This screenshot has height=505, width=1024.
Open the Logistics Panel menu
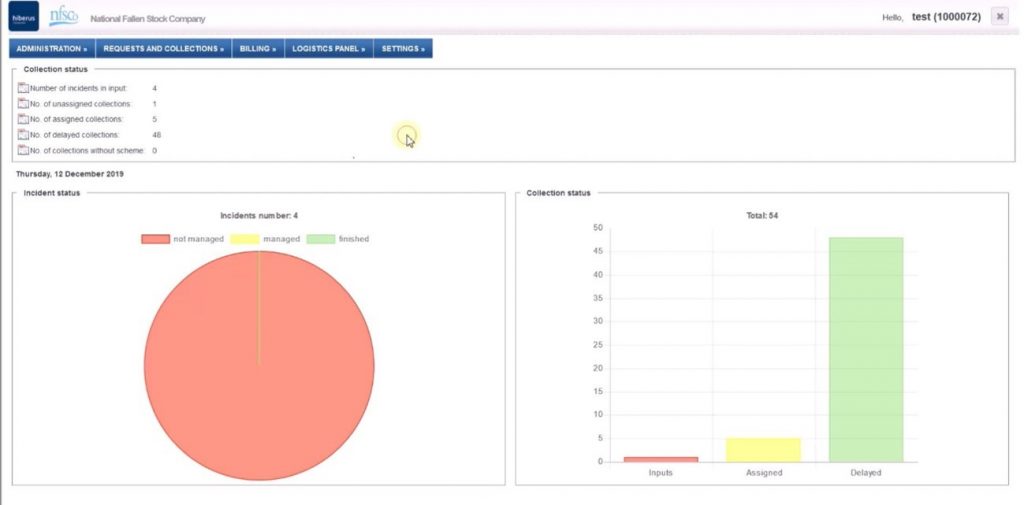(328, 48)
